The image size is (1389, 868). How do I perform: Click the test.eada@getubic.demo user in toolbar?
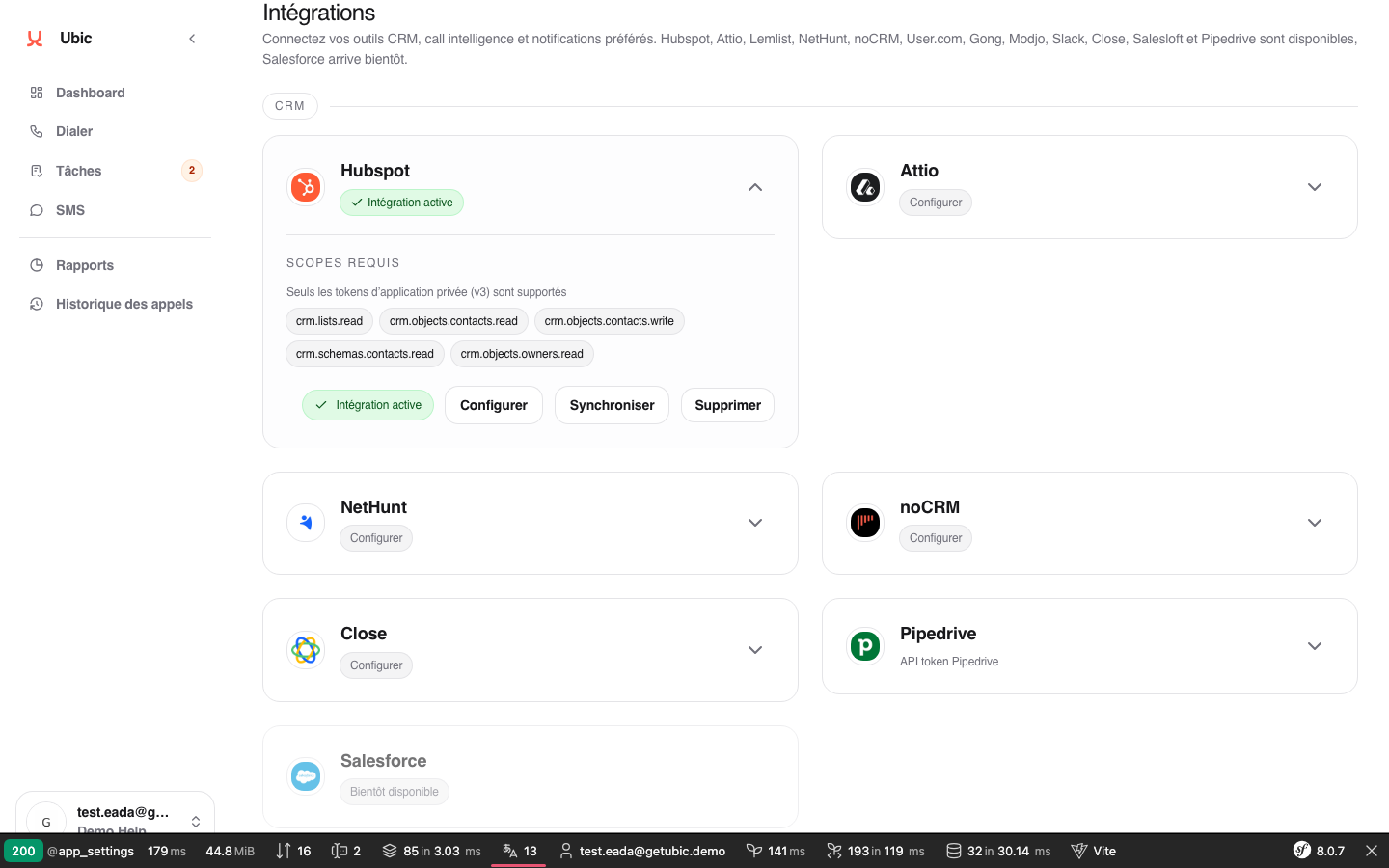pyautogui.click(x=642, y=851)
